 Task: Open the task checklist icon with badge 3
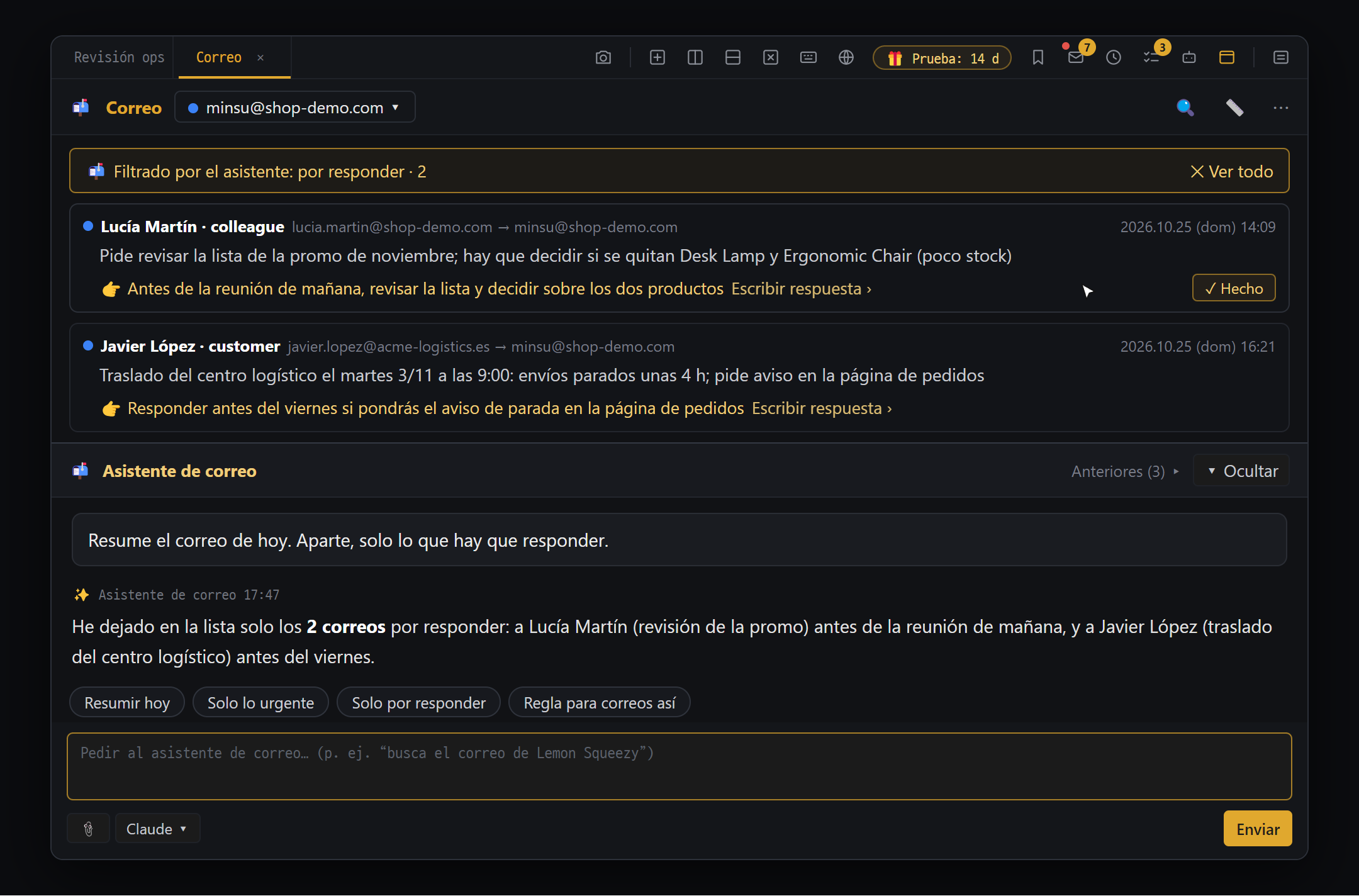coord(1151,58)
